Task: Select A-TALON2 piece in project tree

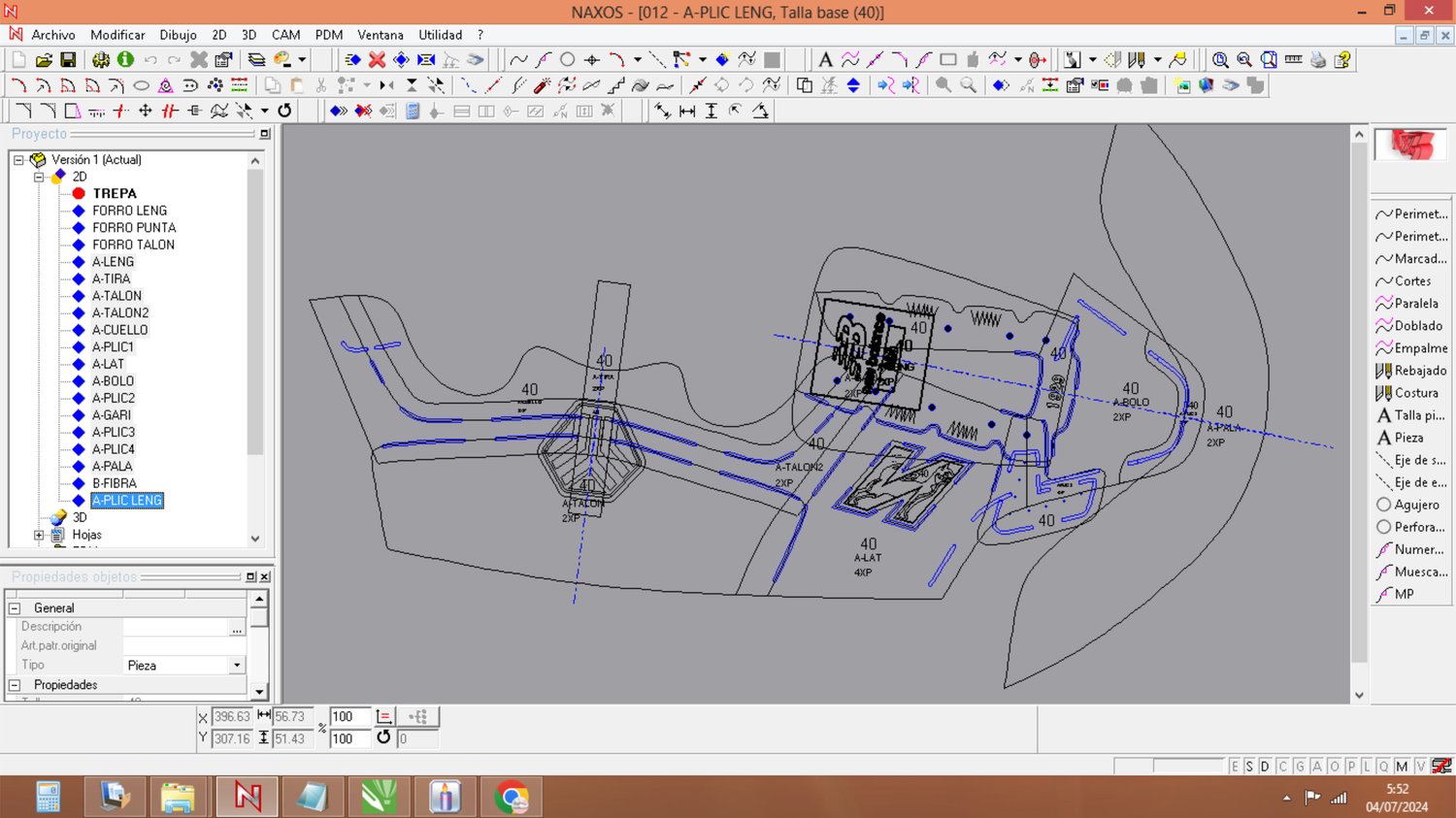Action: [120, 312]
